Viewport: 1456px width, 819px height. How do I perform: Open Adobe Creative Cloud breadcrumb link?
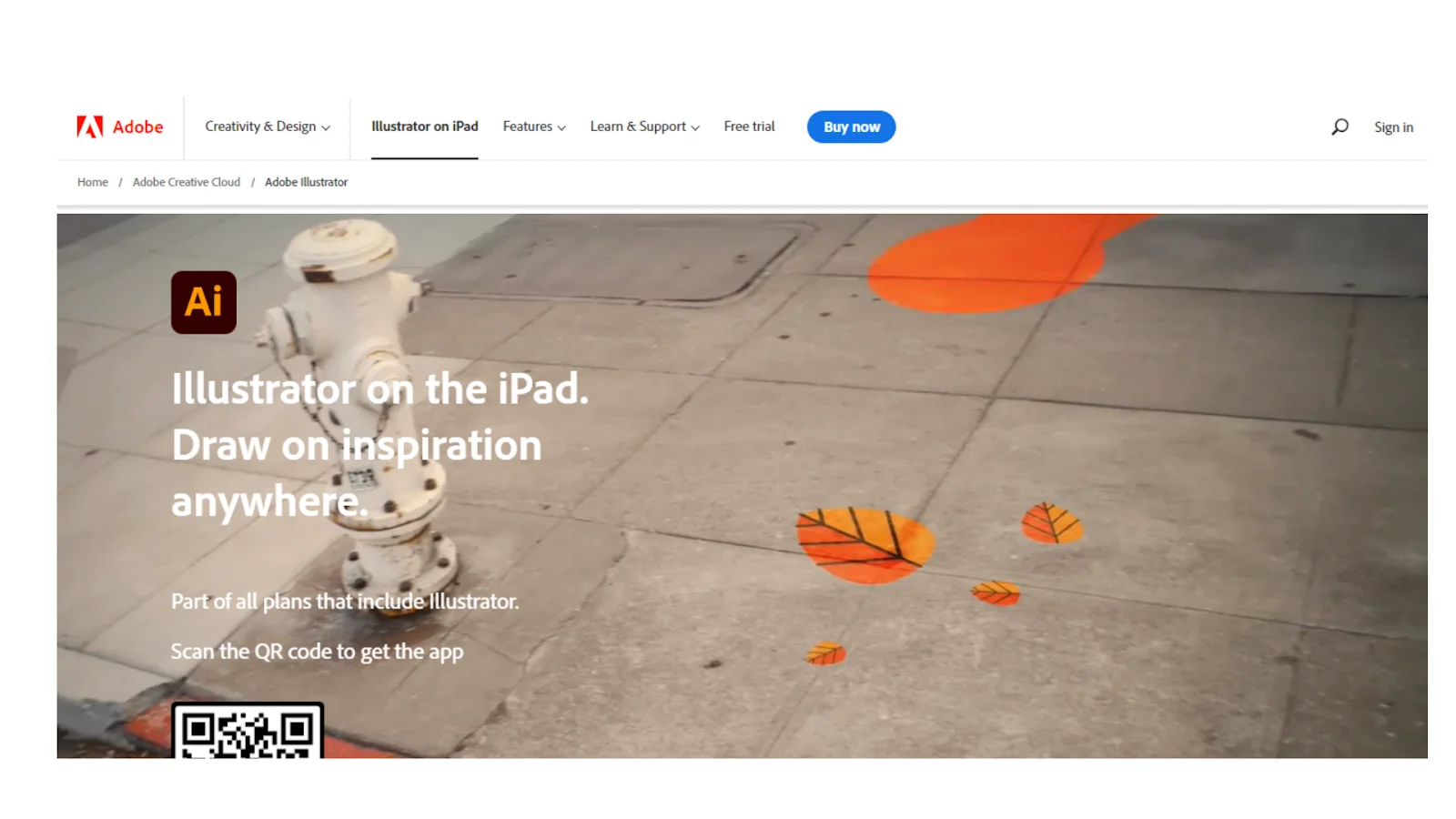(187, 182)
